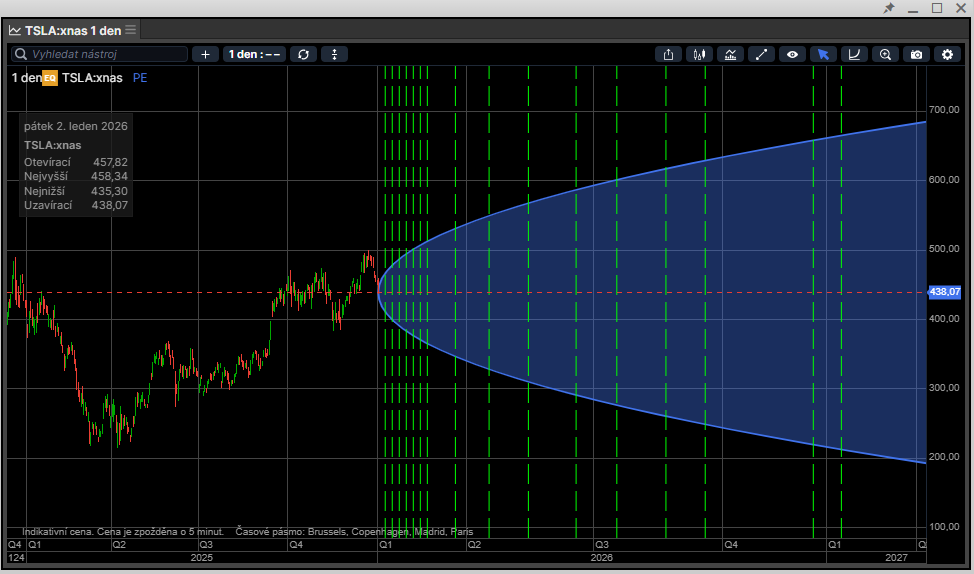Select the trend line drawing tool
This screenshot has height=574, width=974.
[761, 54]
